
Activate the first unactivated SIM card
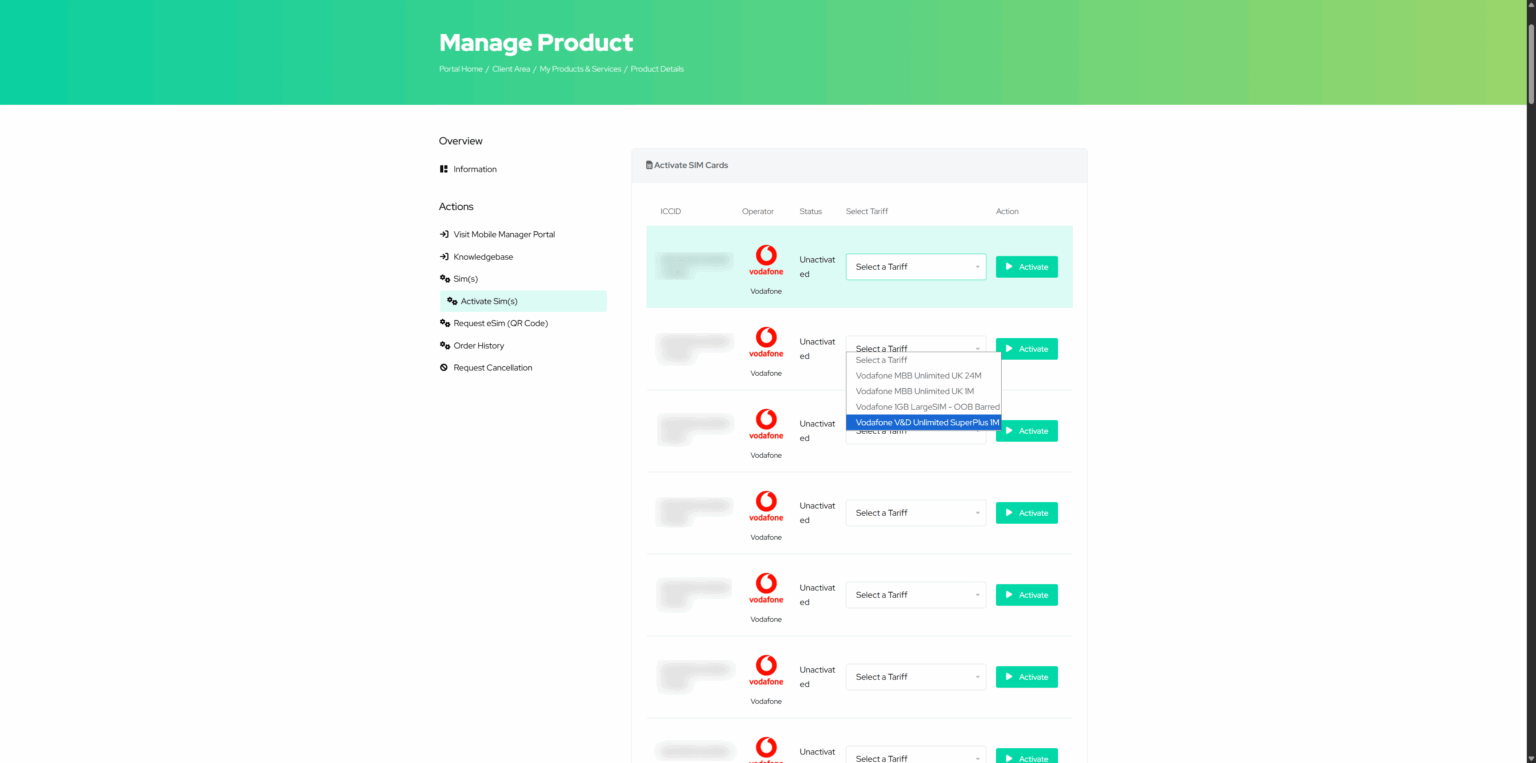tap(1026, 266)
